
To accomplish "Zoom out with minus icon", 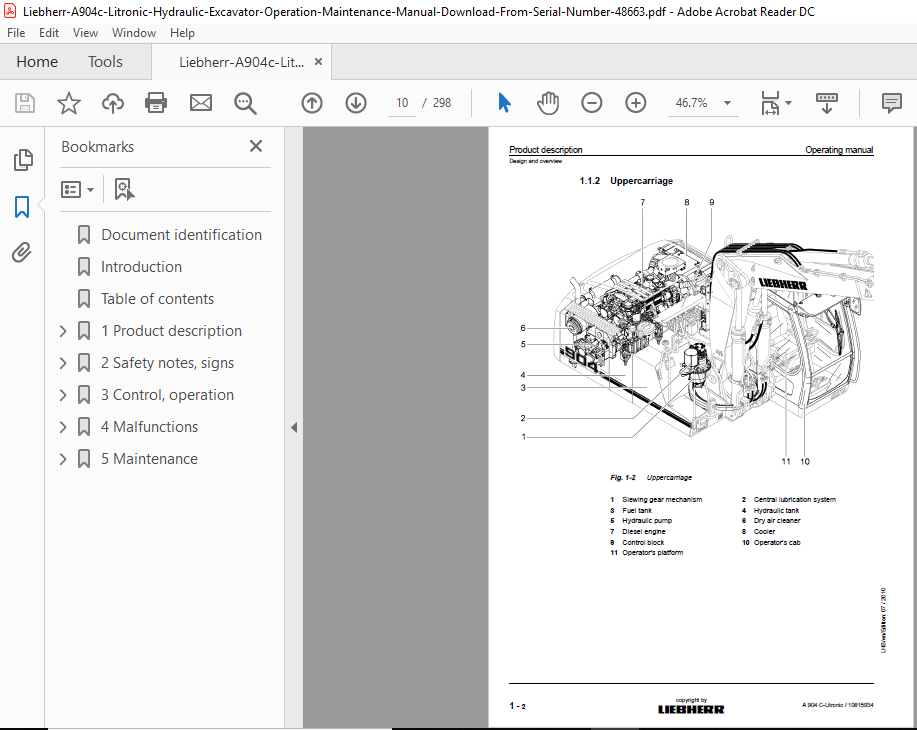I will (592, 103).
